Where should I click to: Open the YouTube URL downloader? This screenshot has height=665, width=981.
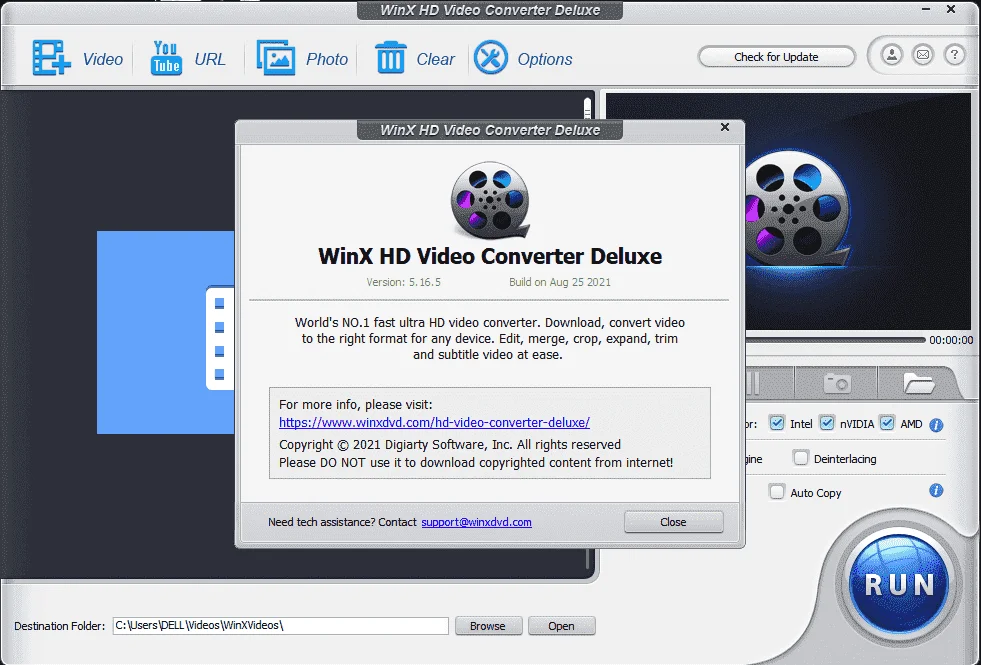coord(188,58)
